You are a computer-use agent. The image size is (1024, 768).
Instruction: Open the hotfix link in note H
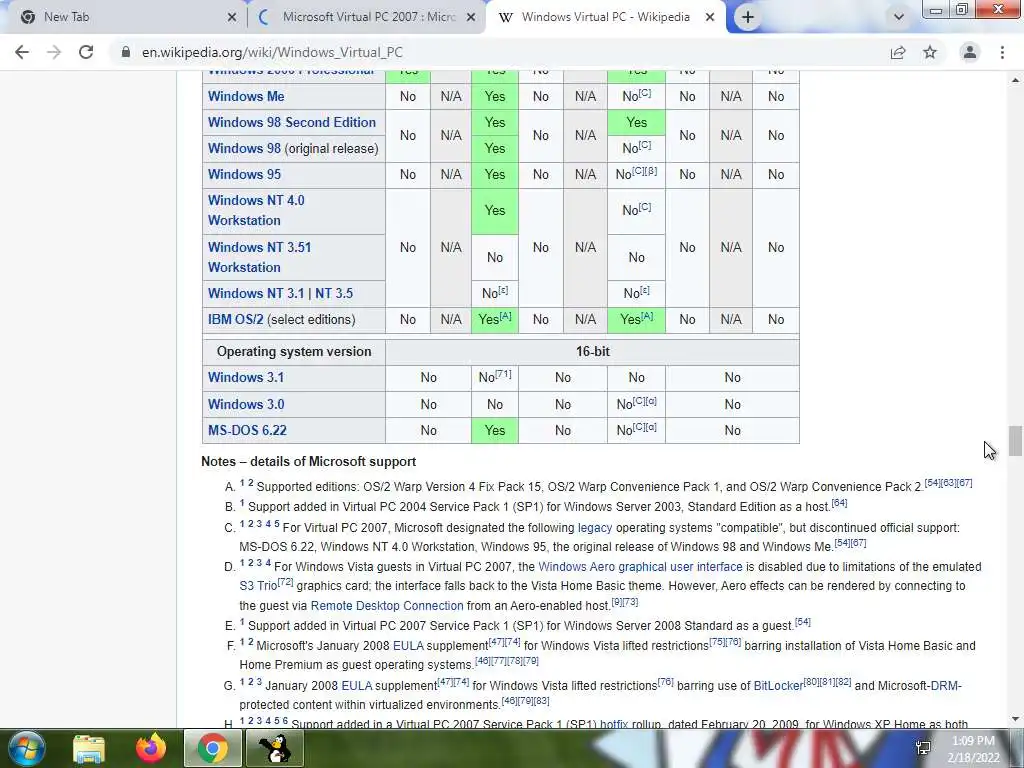point(614,724)
